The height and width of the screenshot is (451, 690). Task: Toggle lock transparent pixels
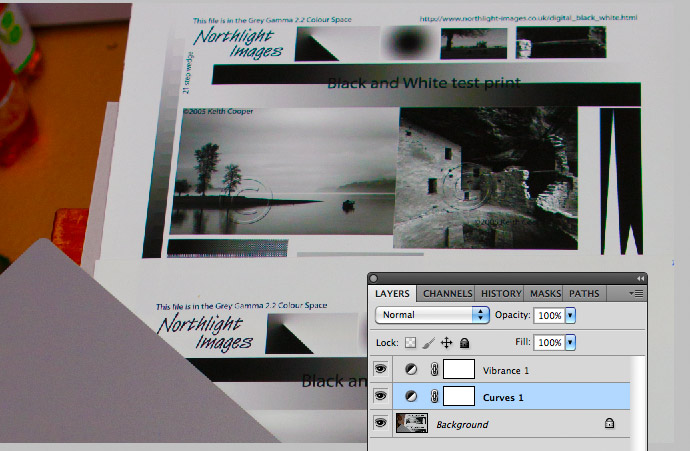coord(410,343)
